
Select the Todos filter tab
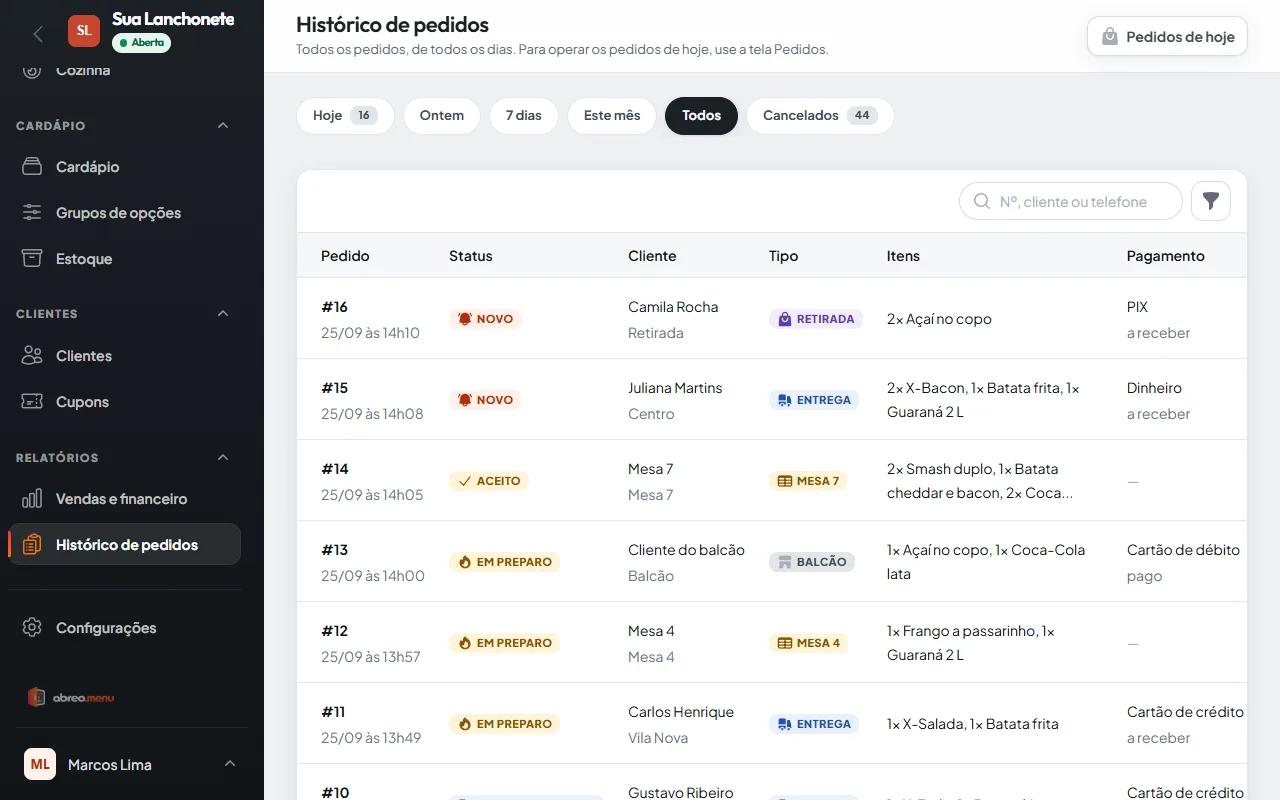coord(701,116)
